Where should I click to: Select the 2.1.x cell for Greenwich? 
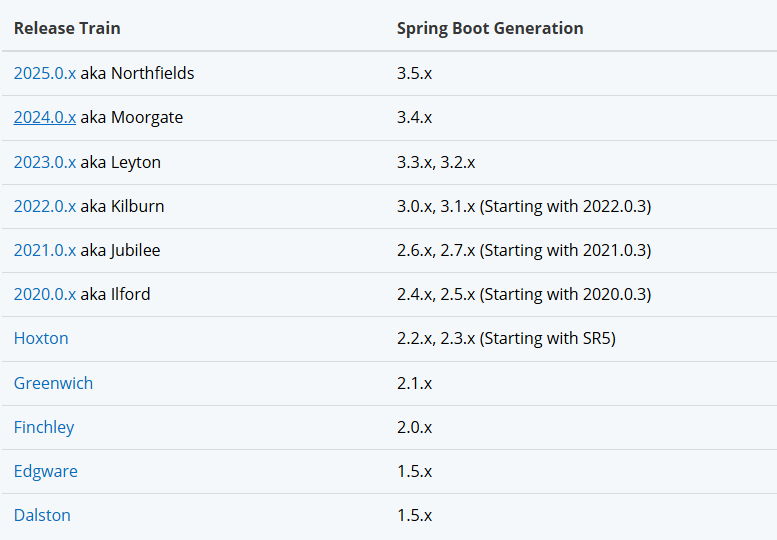(x=414, y=383)
